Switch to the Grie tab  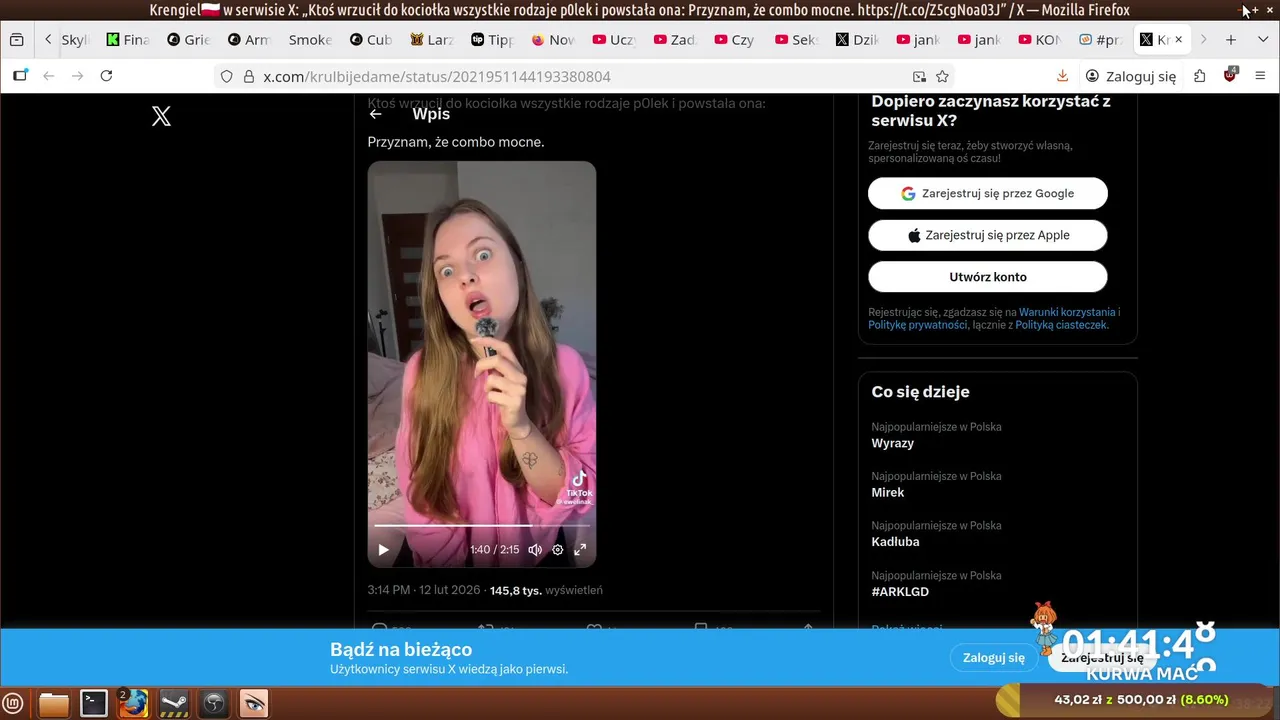[188, 40]
